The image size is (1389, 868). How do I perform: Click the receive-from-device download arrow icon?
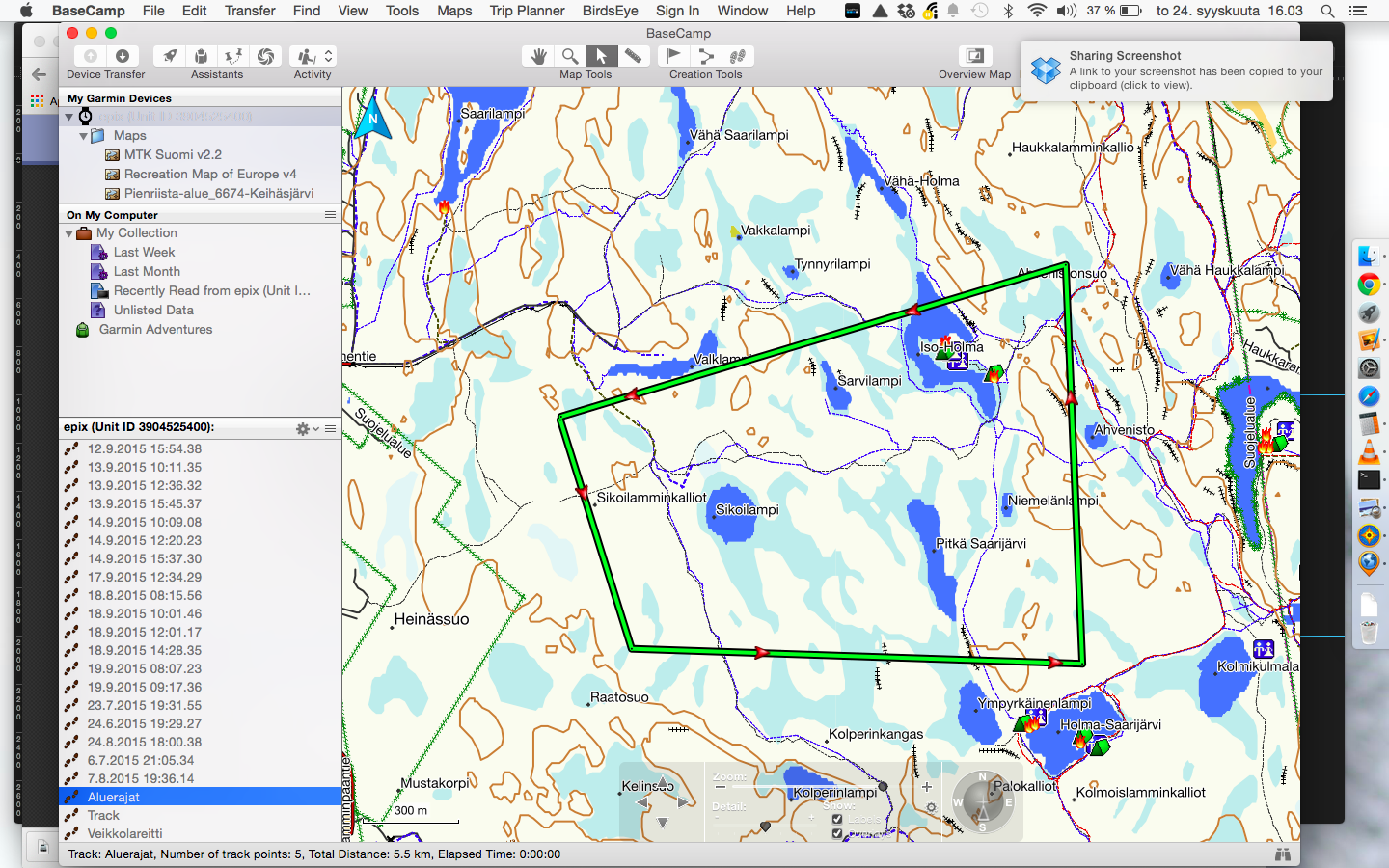click(123, 56)
